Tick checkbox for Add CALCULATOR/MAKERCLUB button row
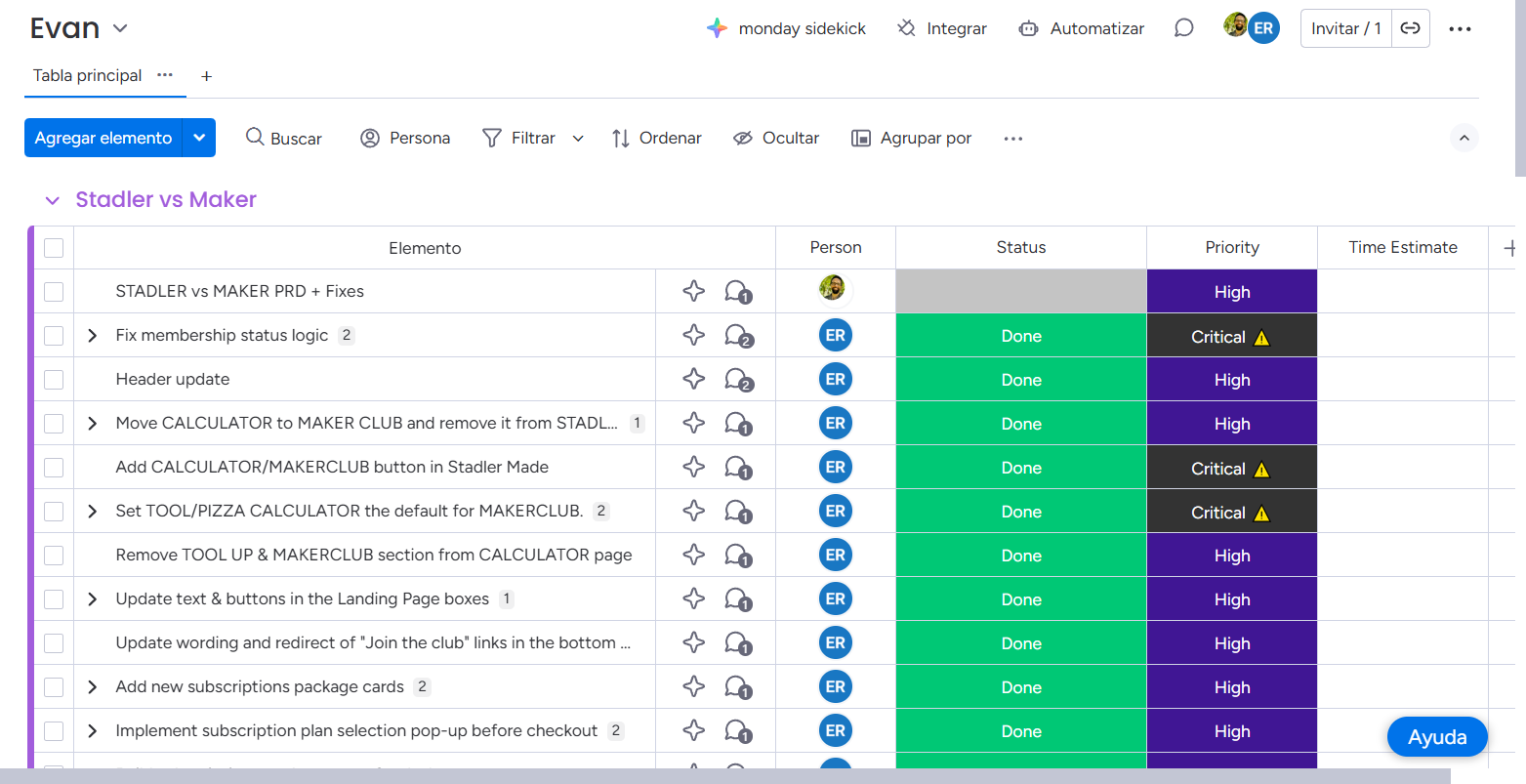This screenshot has height=784, width=1526. click(54, 468)
